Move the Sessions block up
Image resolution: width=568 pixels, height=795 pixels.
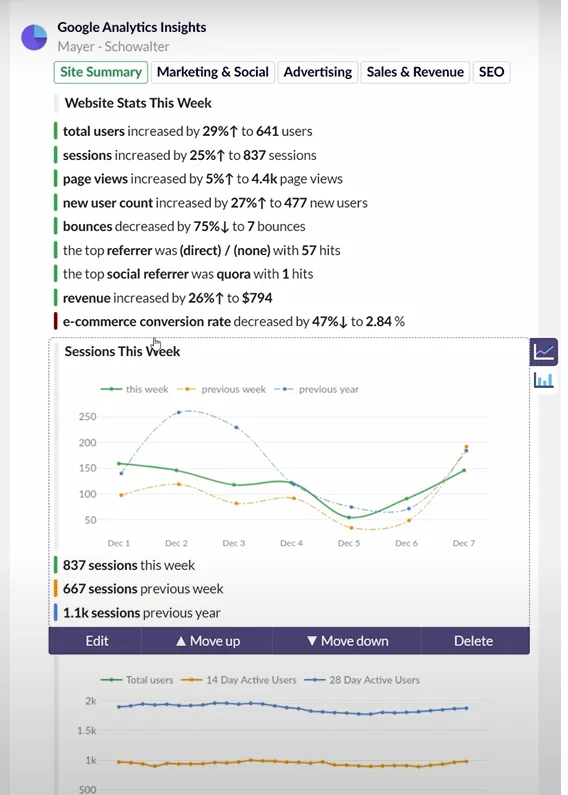click(207, 641)
